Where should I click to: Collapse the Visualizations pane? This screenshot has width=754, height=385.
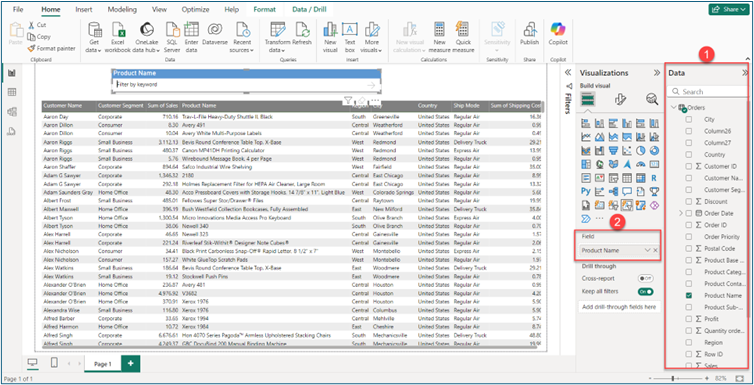[656, 73]
